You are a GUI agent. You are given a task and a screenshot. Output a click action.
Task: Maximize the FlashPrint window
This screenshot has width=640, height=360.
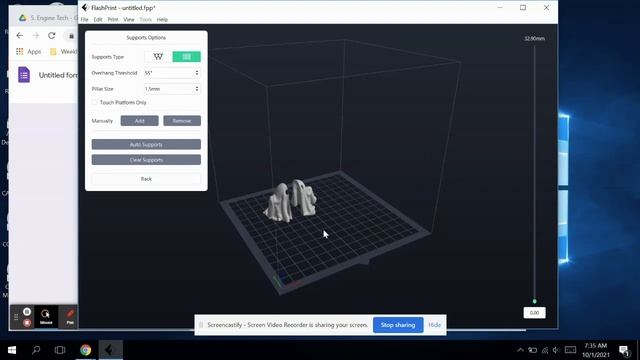coord(523,7)
